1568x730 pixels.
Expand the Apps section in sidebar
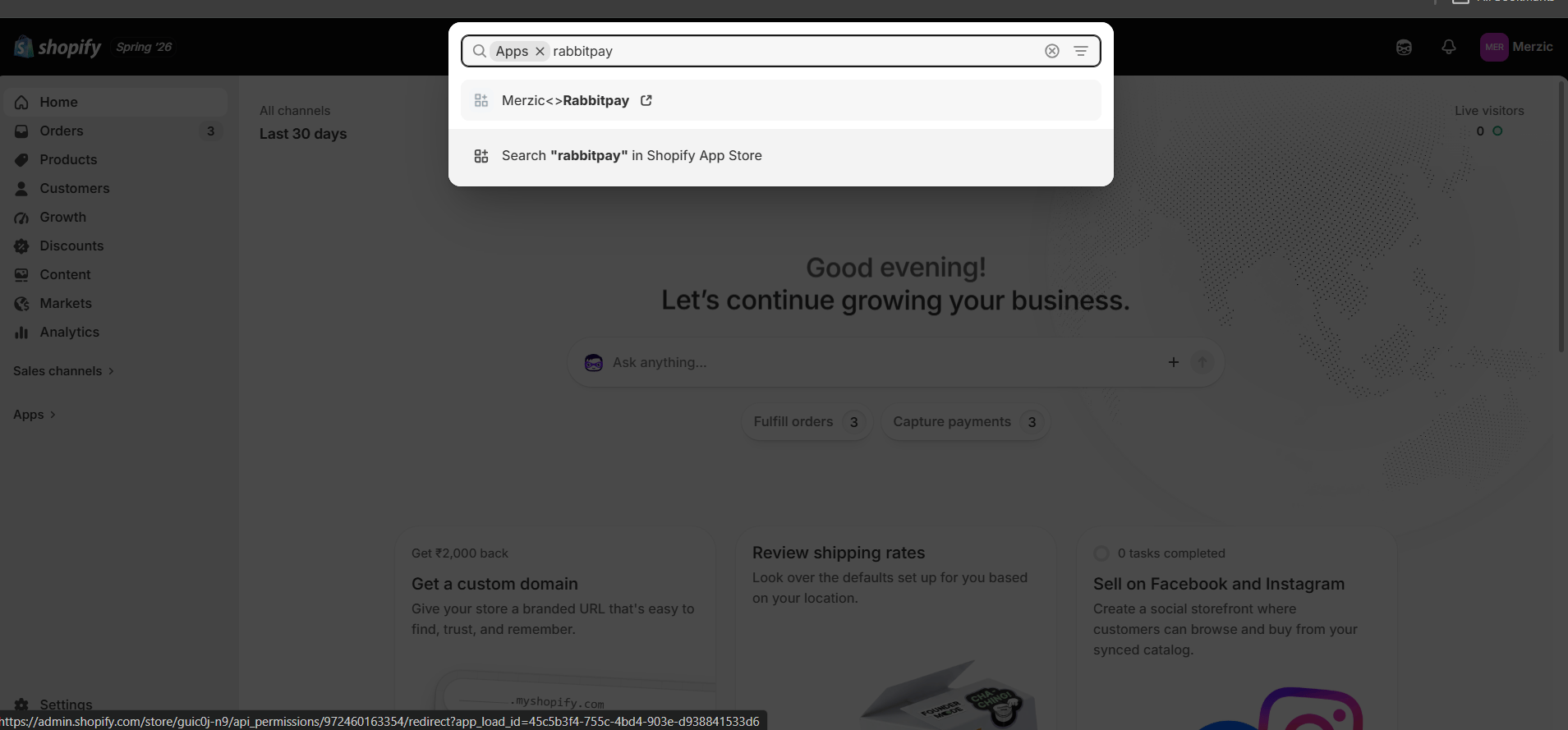click(34, 415)
